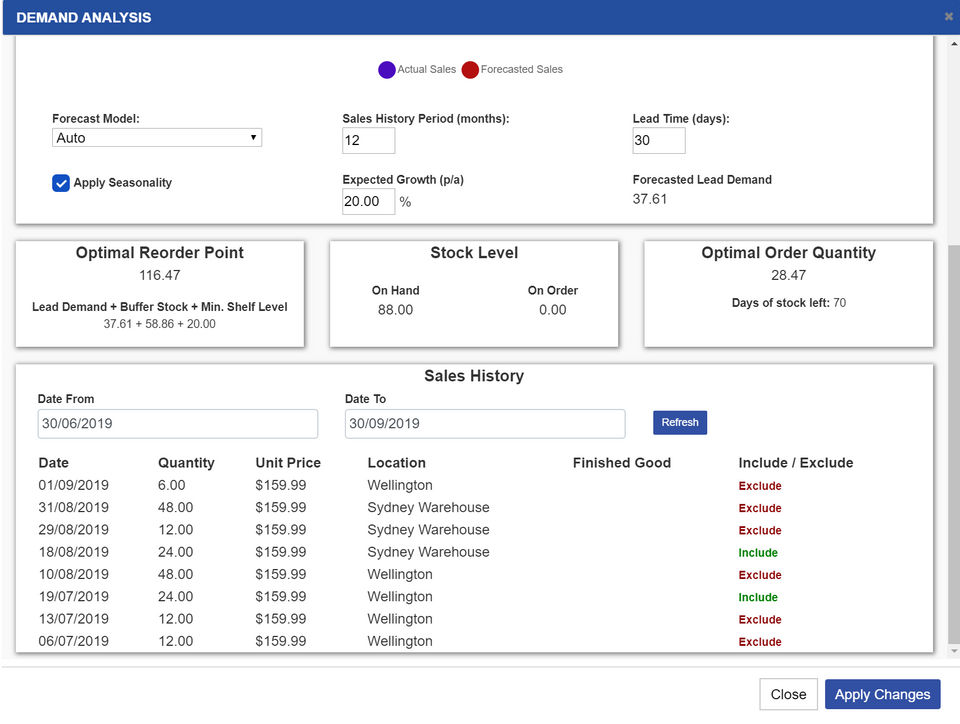Toggle Exclude for the 10/08/2019 sale
This screenshot has height=724, width=960.
coord(760,575)
